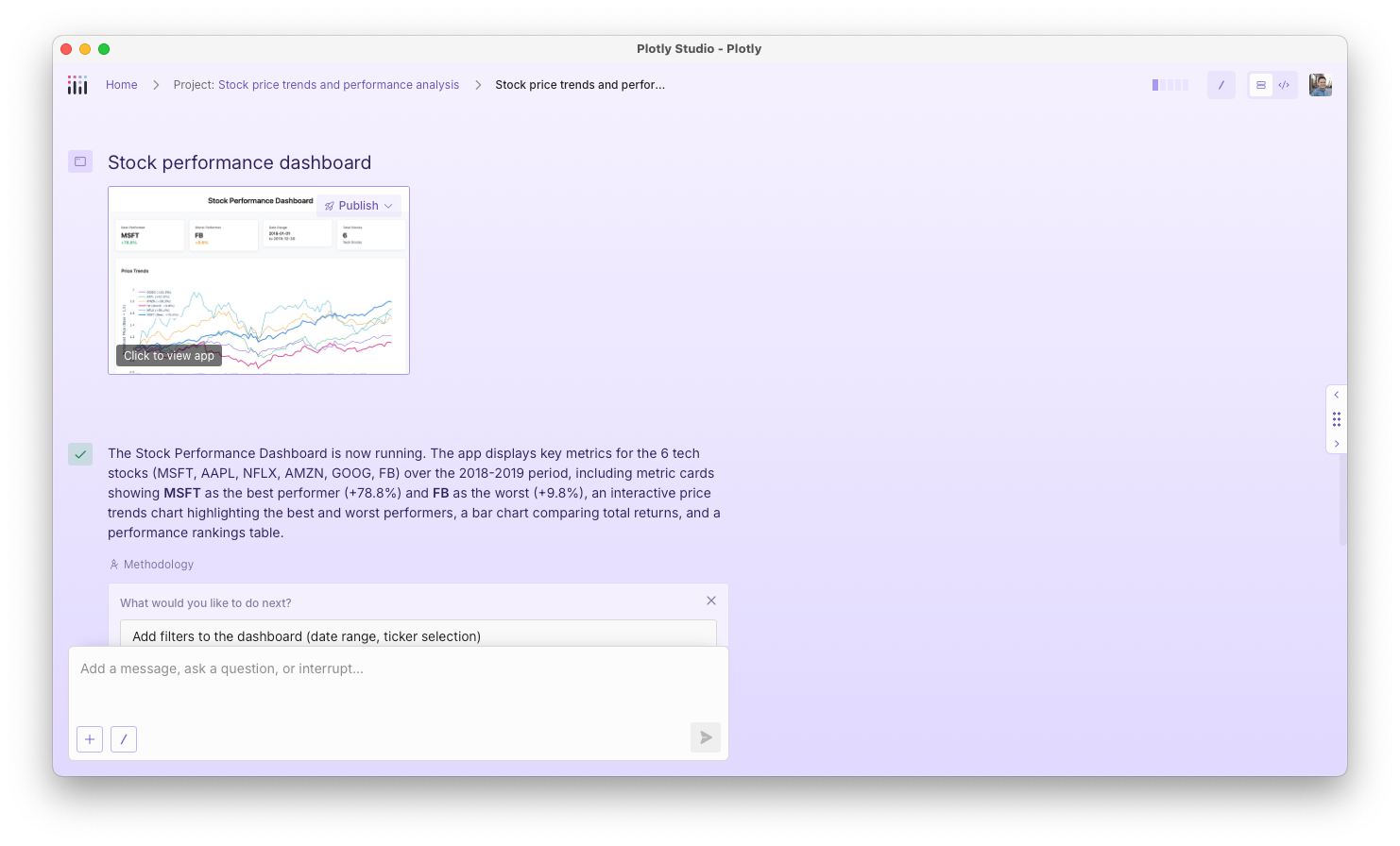Screen dimensions: 1400x846
Task: Click the green checkmark status icon
Action: 80,454
